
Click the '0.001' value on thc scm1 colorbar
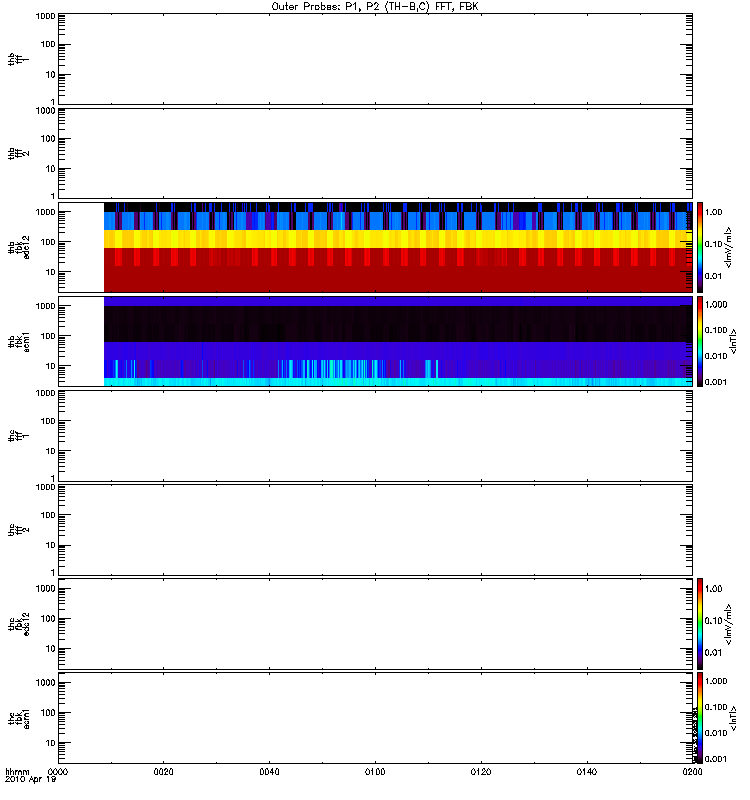click(x=716, y=759)
